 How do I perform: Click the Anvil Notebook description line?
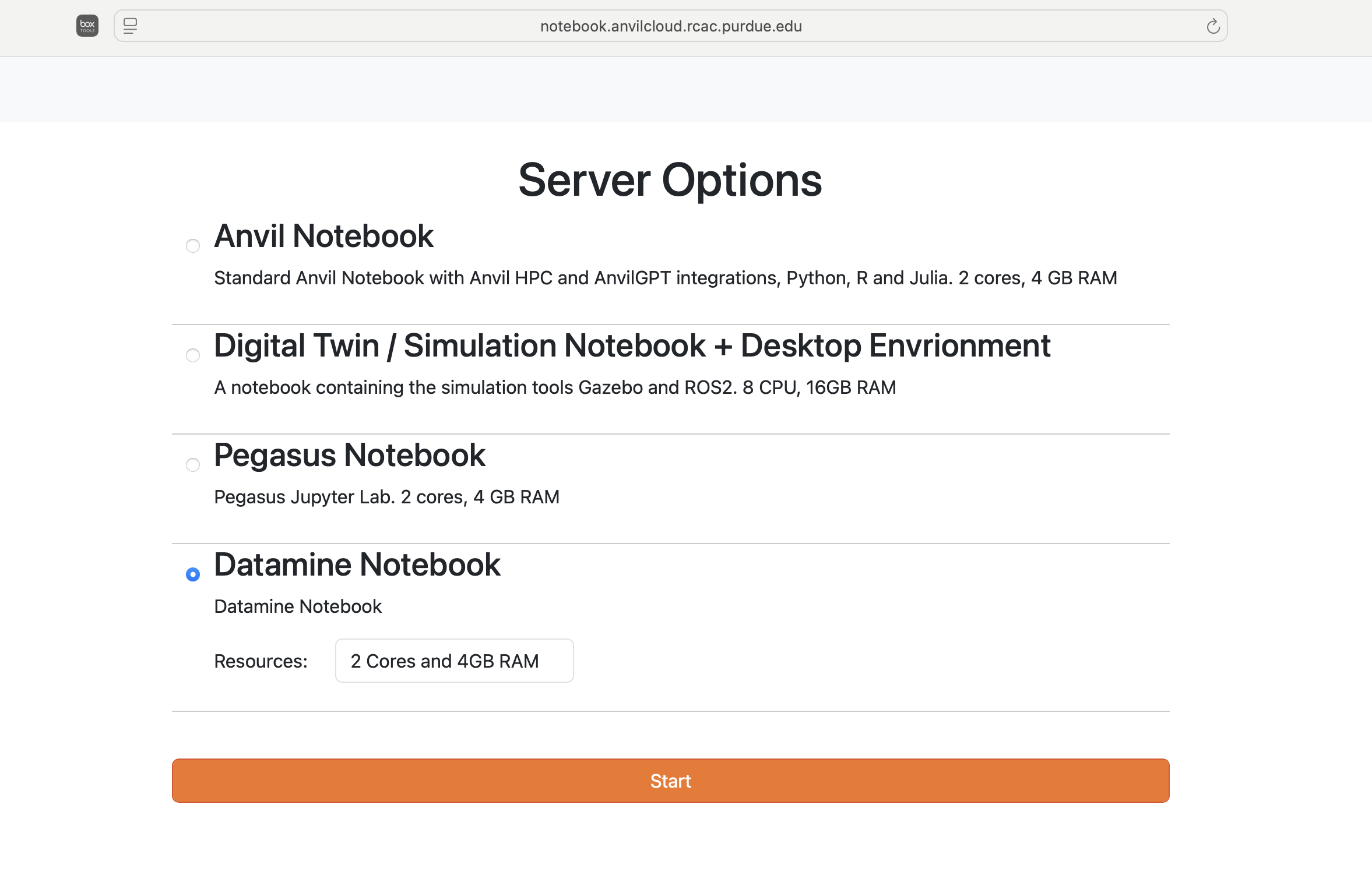[x=665, y=278]
